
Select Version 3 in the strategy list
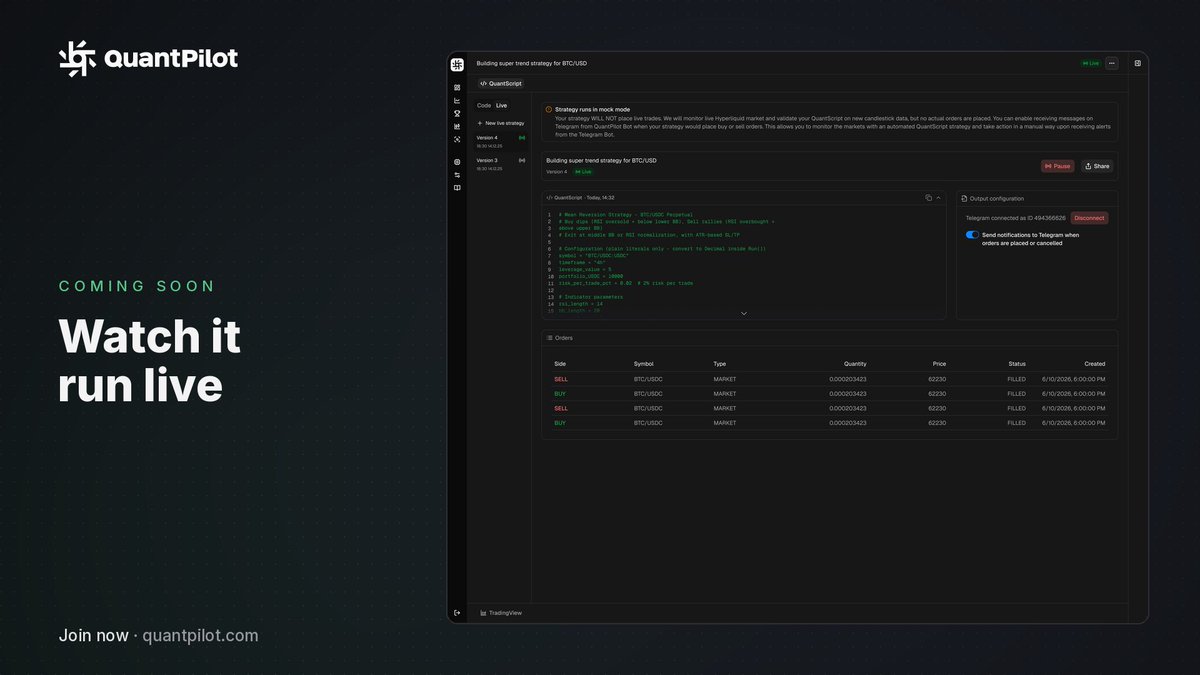pyautogui.click(x=501, y=163)
